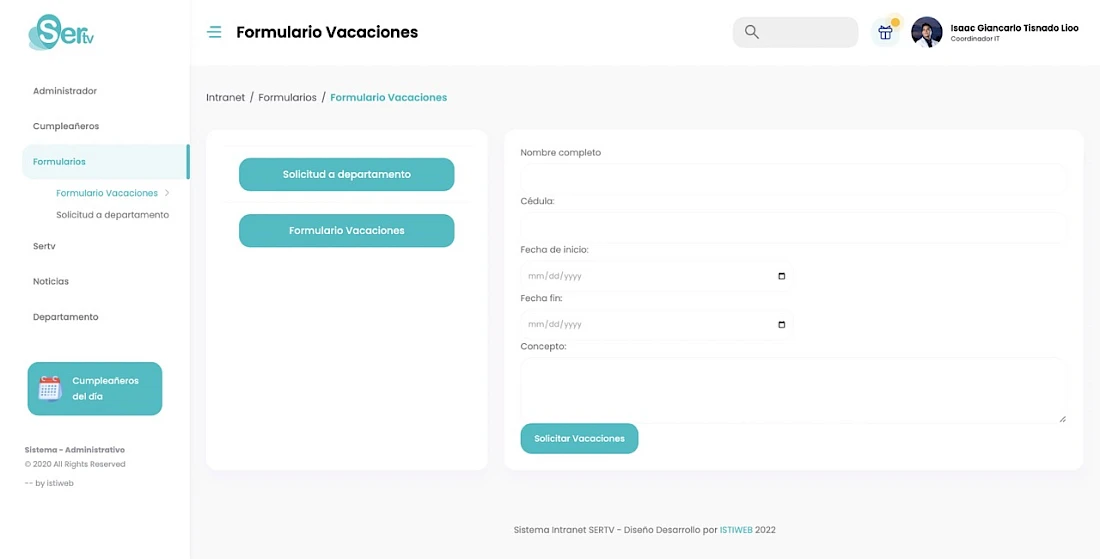Click the Solicitud a departamento button
The image size is (1100, 559).
point(347,175)
